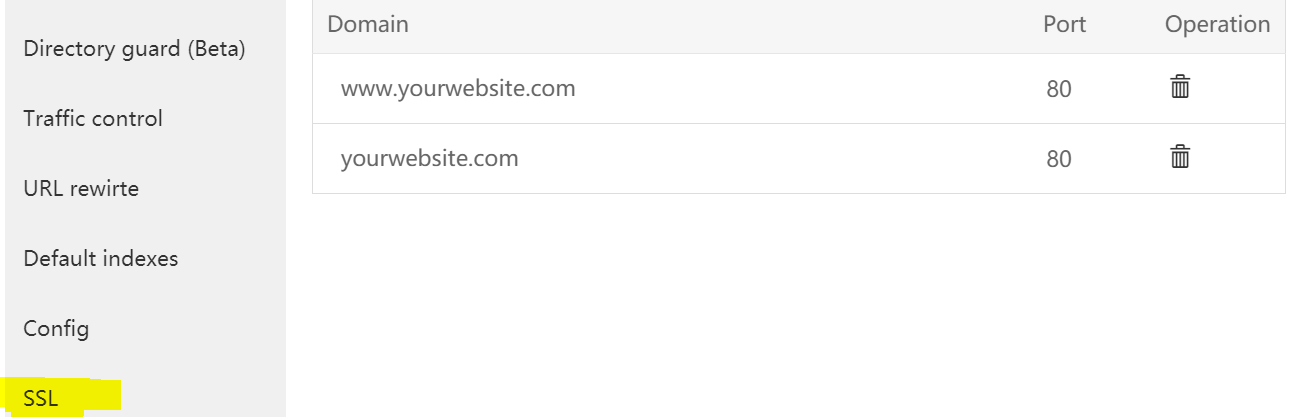Select the URL rewirte menu item
1295x417 pixels.
tap(81, 188)
